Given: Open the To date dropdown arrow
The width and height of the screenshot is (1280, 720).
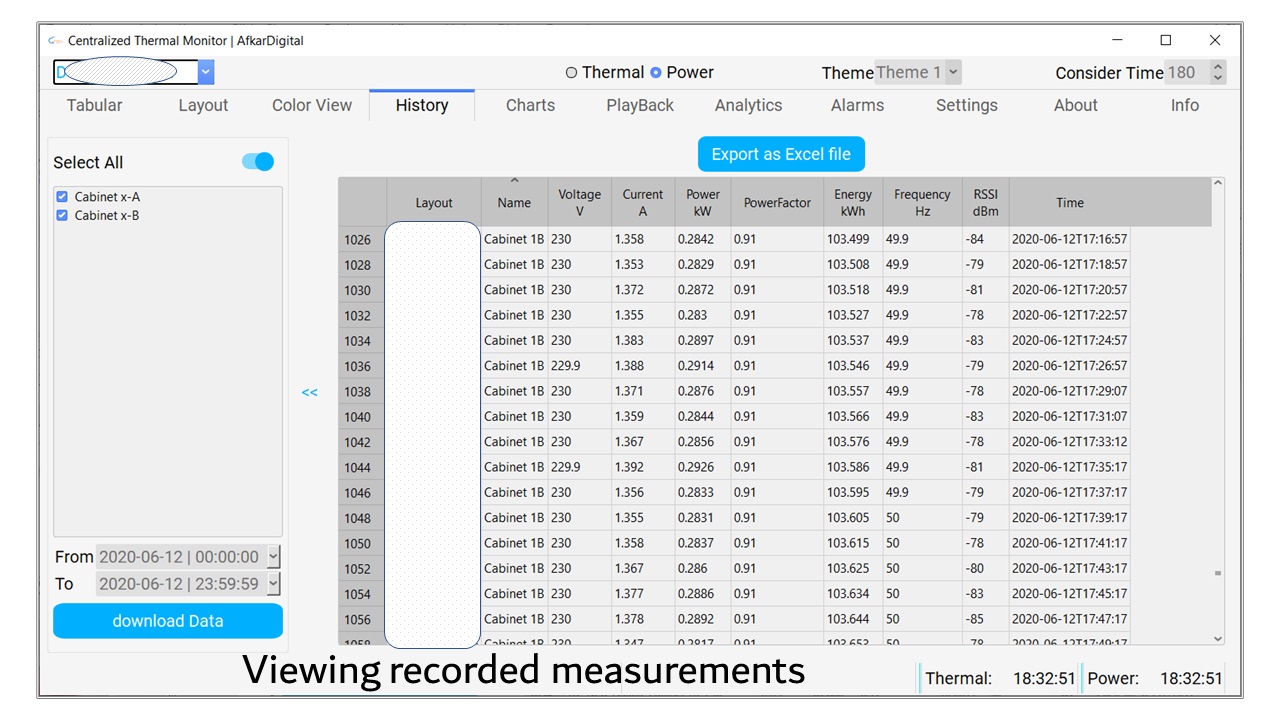Looking at the screenshot, I should (x=274, y=585).
